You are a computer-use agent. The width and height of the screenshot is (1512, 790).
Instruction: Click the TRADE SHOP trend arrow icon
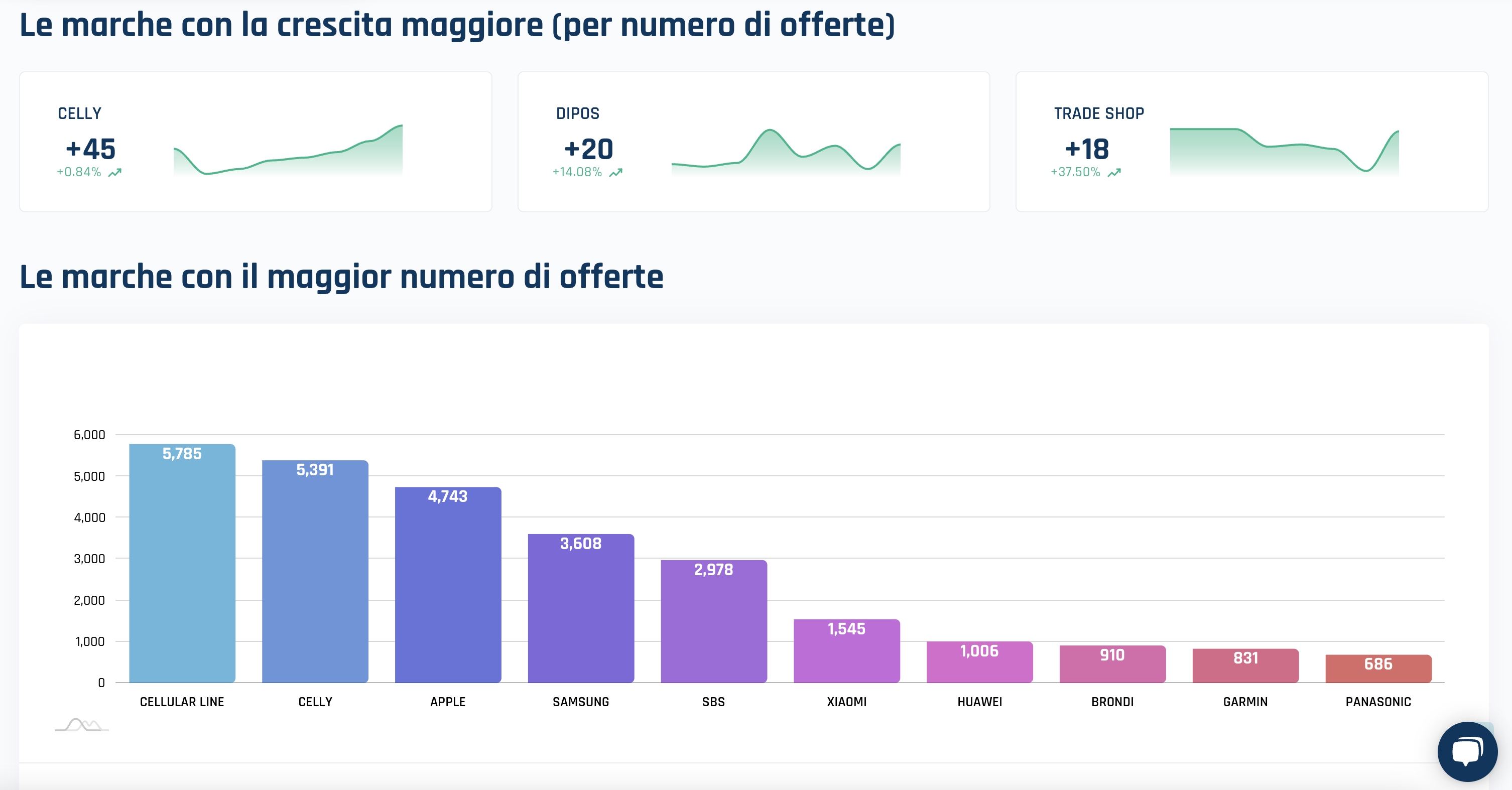point(1114,173)
